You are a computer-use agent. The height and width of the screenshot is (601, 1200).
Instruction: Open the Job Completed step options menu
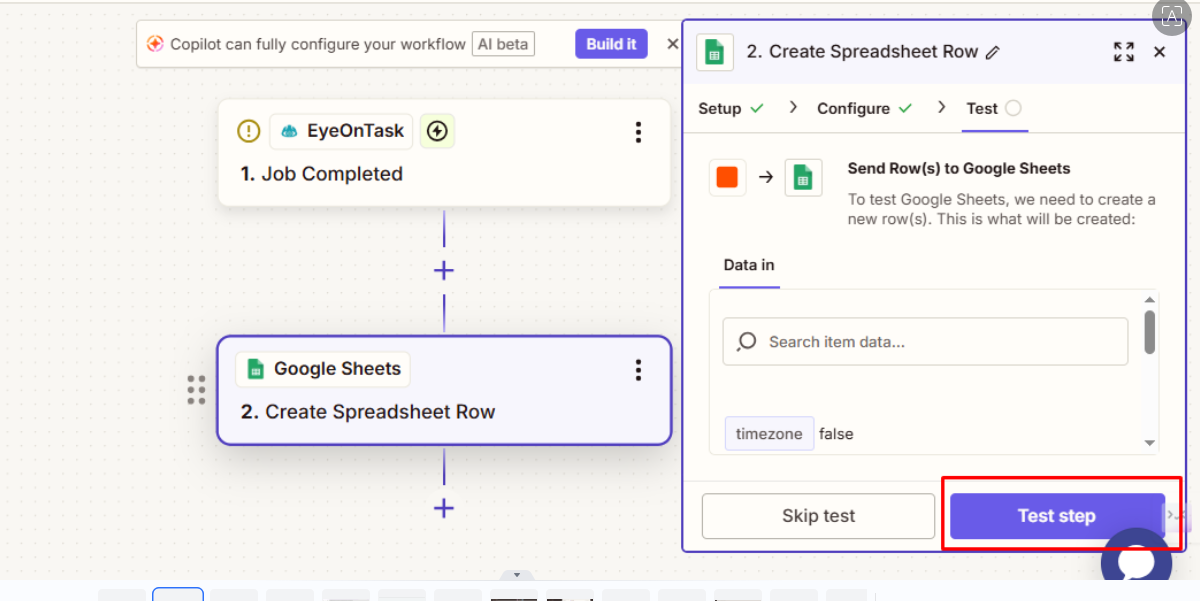[638, 132]
